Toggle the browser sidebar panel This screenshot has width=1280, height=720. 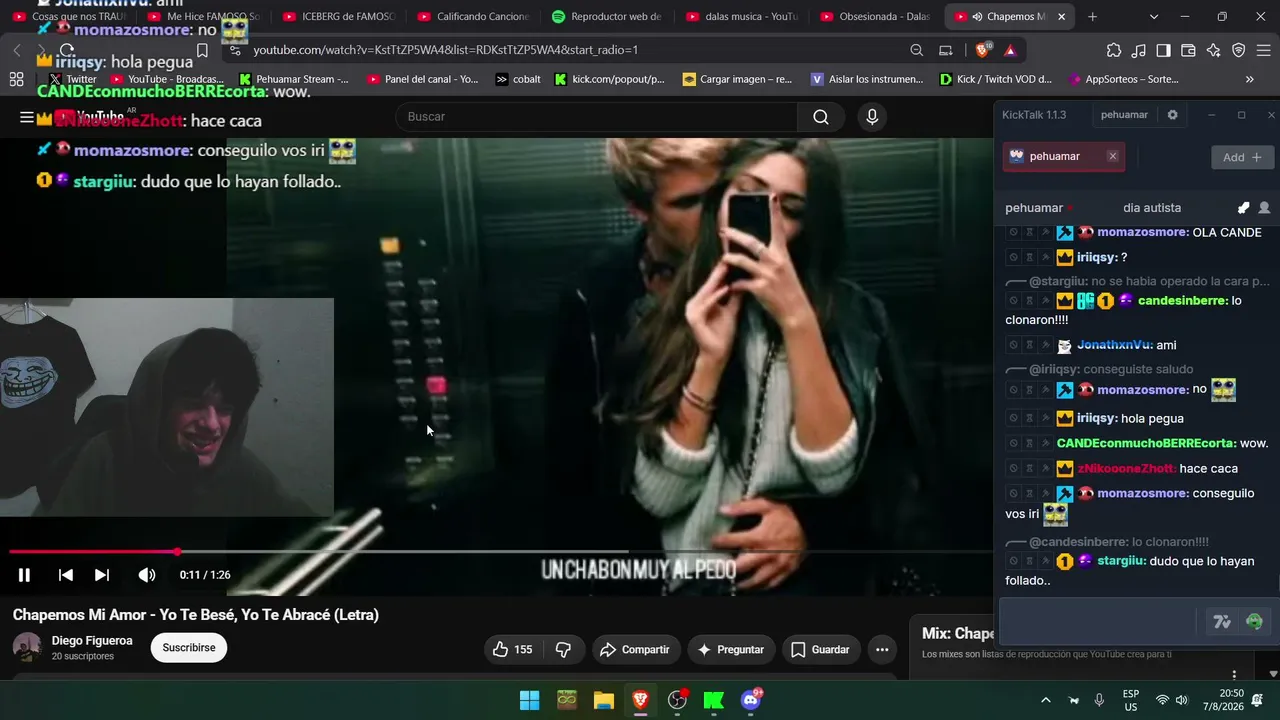click(1164, 50)
